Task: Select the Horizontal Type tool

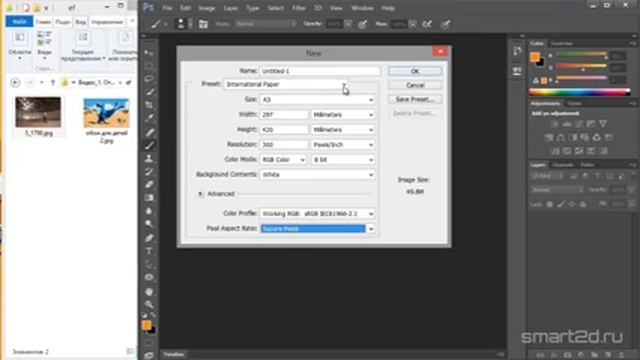Action: point(149,251)
